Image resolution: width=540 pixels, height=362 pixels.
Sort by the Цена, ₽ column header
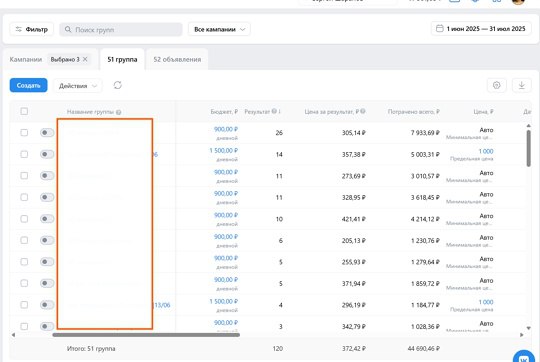(483, 112)
